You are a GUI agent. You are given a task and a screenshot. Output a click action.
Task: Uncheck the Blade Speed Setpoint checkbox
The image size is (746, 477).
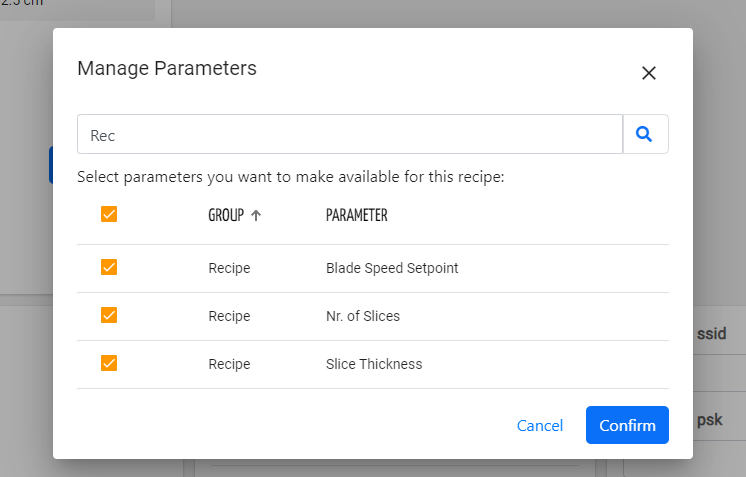click(x=109, y=268)
